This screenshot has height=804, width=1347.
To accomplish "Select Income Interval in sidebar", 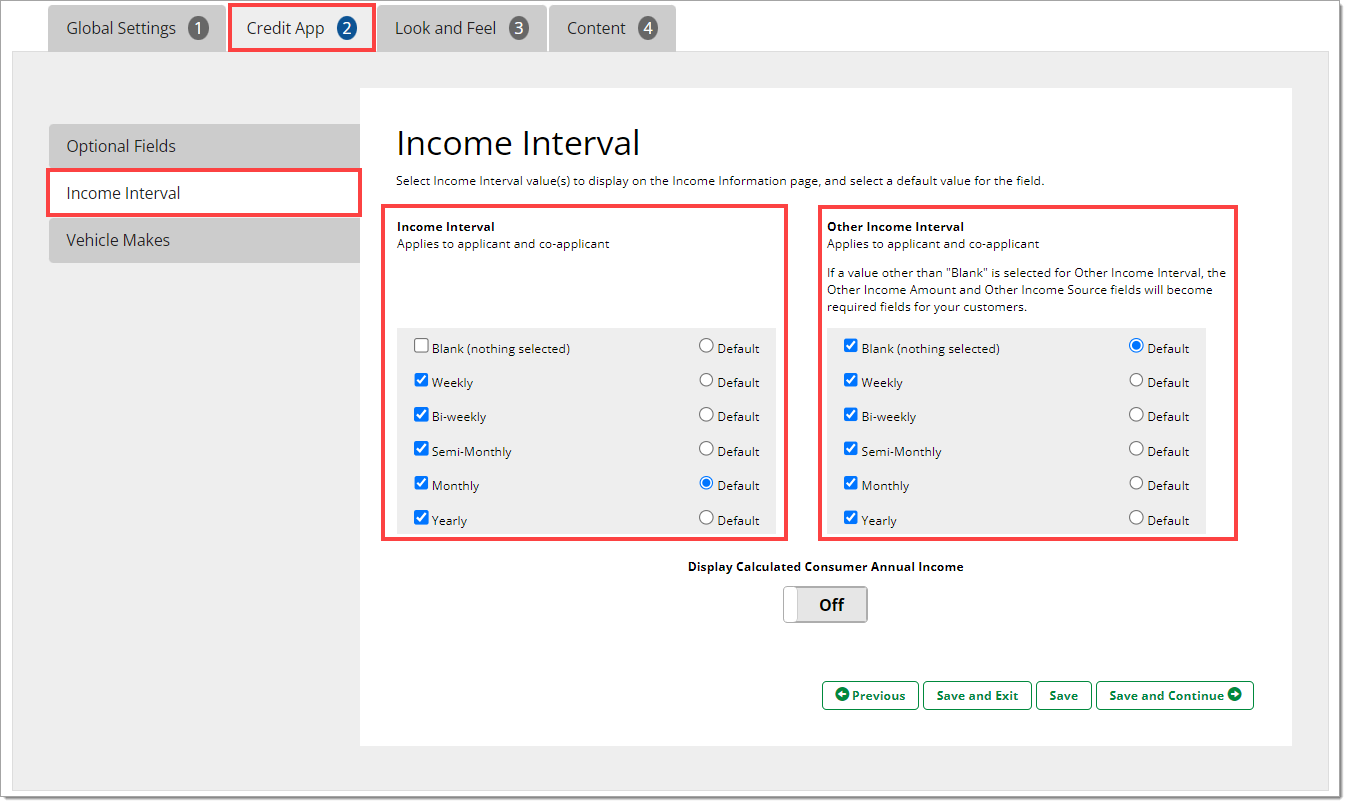I will click(204, 193).
